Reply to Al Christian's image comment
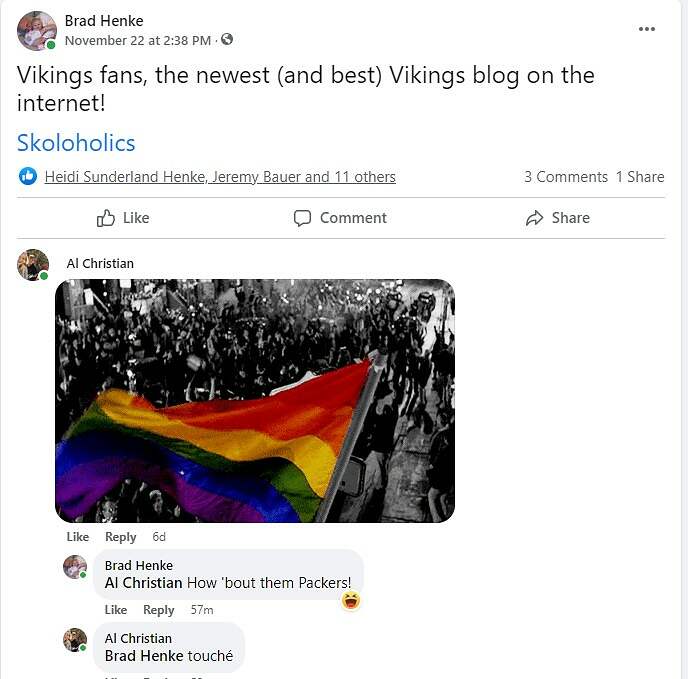 click(121, 537)
